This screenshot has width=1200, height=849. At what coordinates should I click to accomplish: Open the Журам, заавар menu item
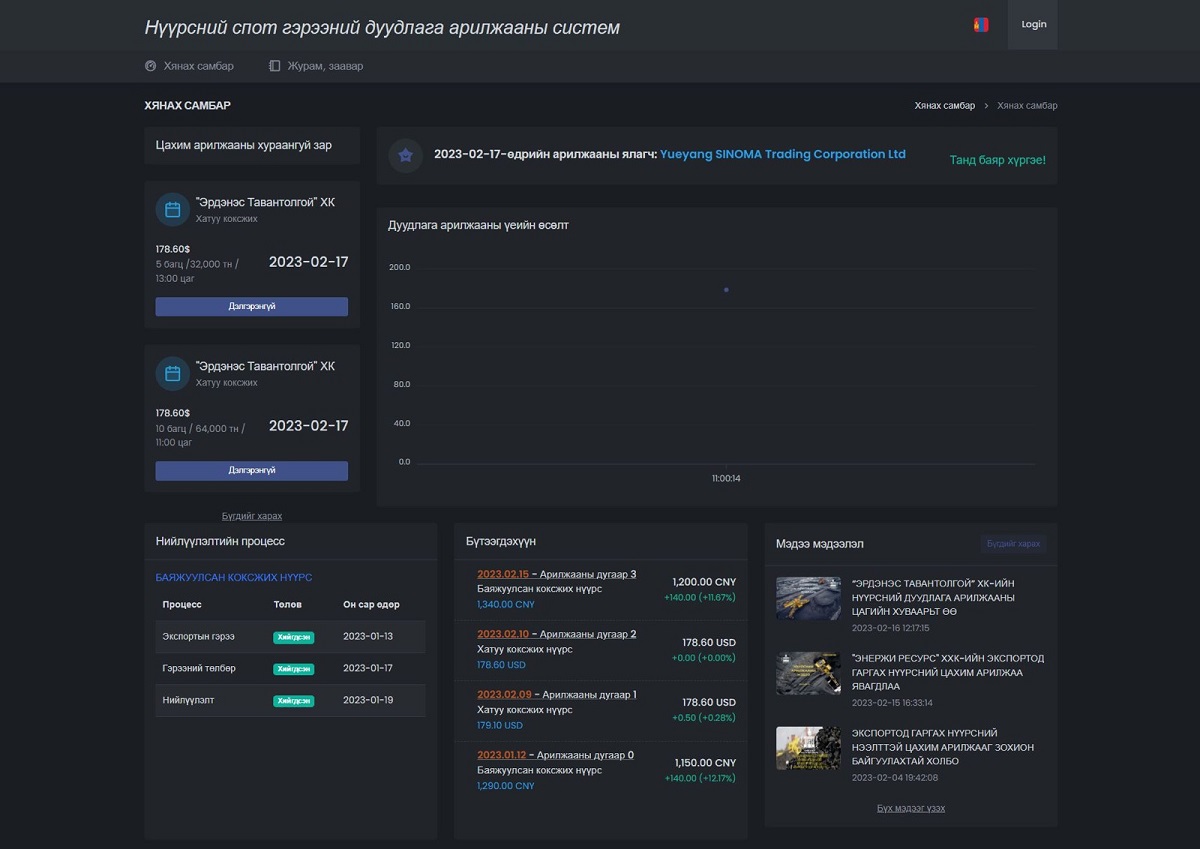pos(327,66)
